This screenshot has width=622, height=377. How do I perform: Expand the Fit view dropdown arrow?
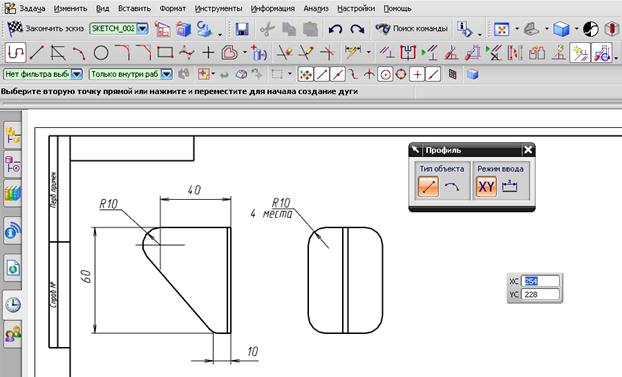[517, 29]
